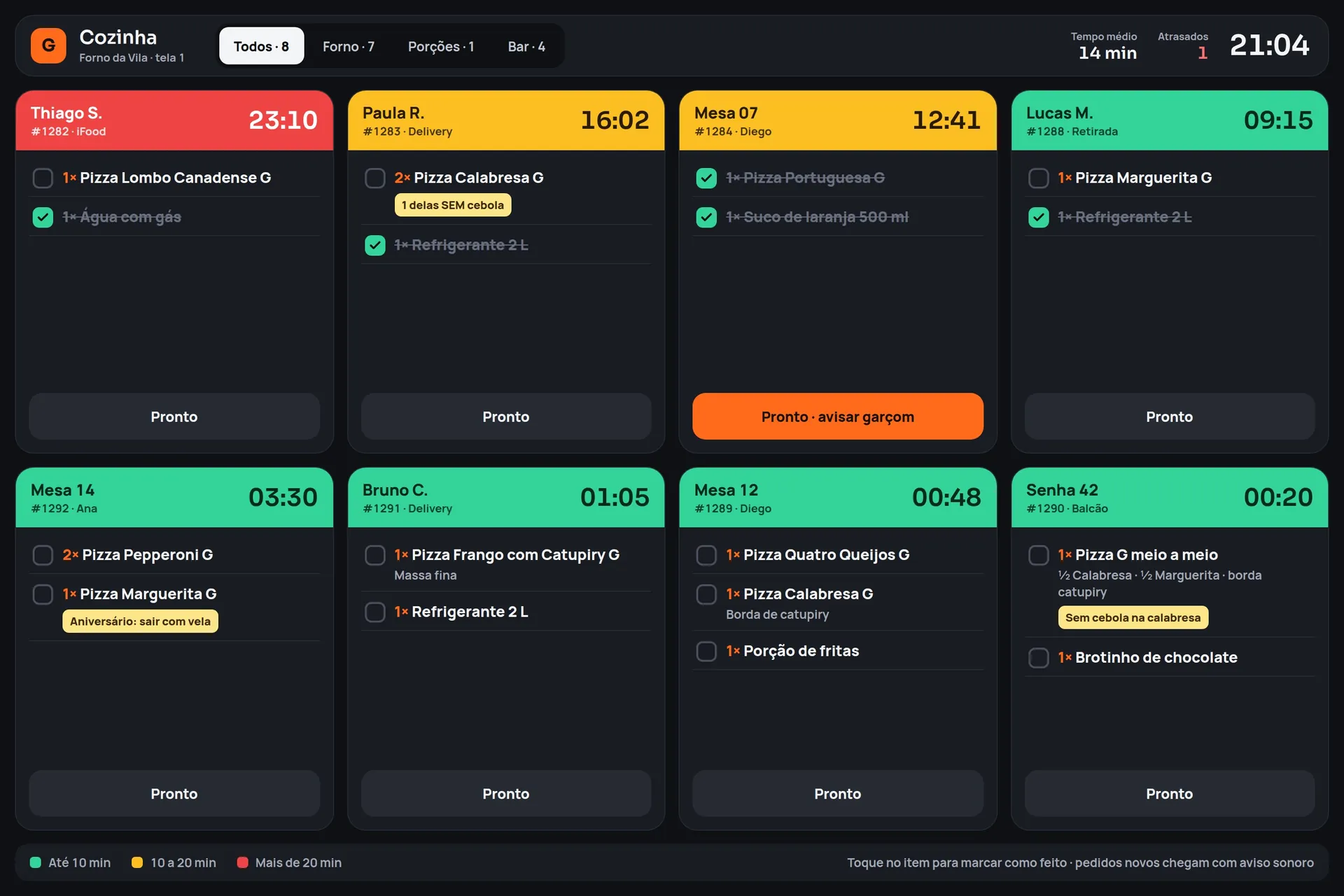Click Aniversário: sair com vela note
Image resolution: width=1344 pixels, height=896 pixels.
(140, 622)
